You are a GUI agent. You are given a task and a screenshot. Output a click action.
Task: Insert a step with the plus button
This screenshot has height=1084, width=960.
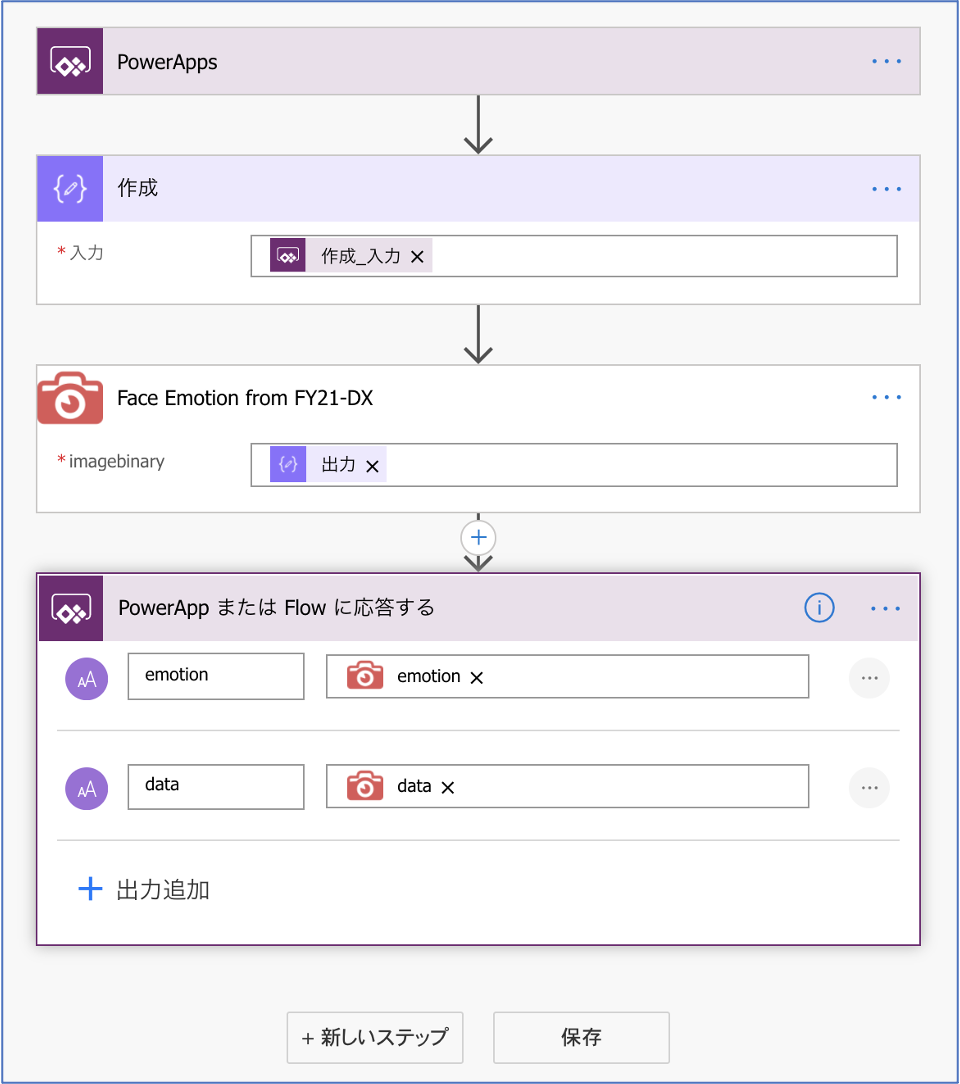click(478, 537)
